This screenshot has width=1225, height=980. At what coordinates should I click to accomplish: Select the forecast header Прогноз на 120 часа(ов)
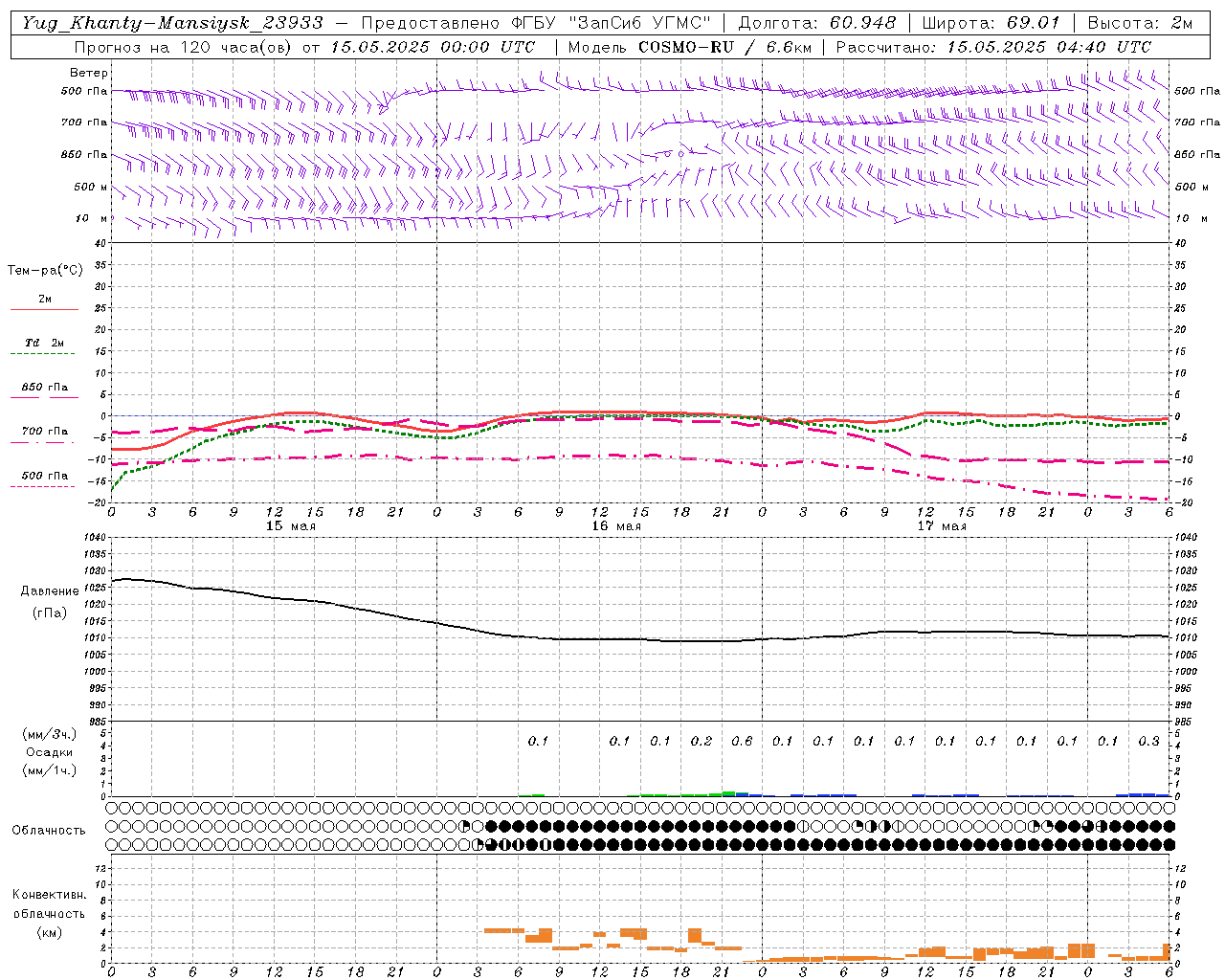[184, 47]
